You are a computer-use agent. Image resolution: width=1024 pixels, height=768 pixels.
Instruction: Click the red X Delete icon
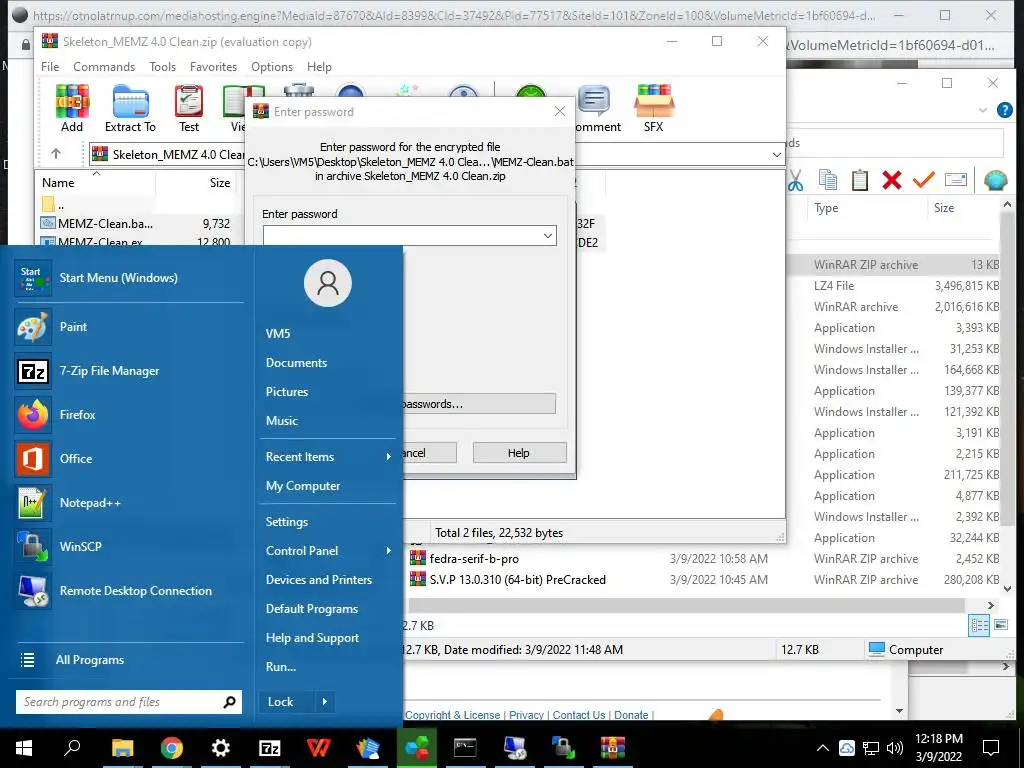(891, 180)
